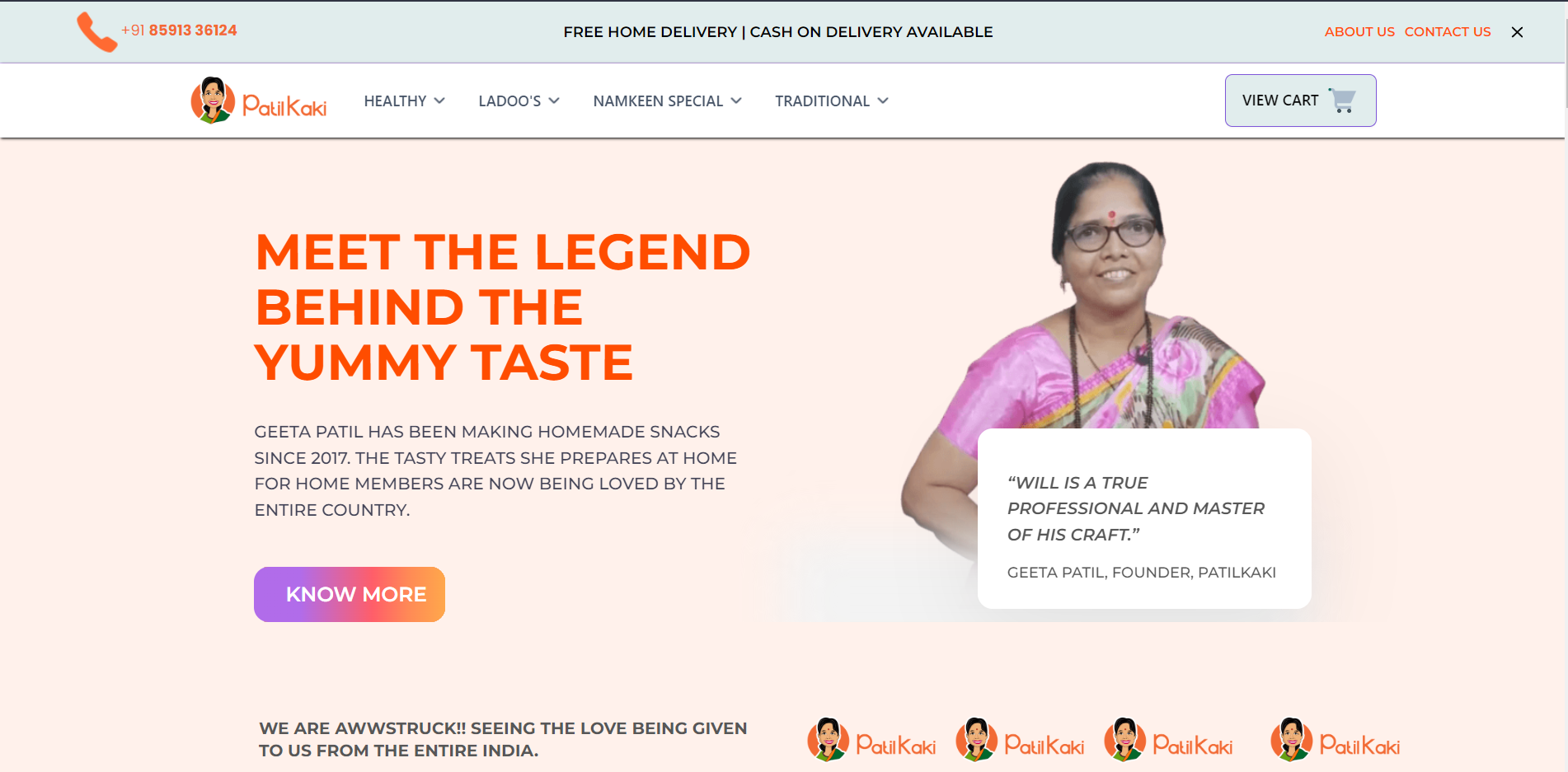This screenshot has height=772, width=1568.
Task: Open the Namkeen Special menu item
Action: [658, 101]
